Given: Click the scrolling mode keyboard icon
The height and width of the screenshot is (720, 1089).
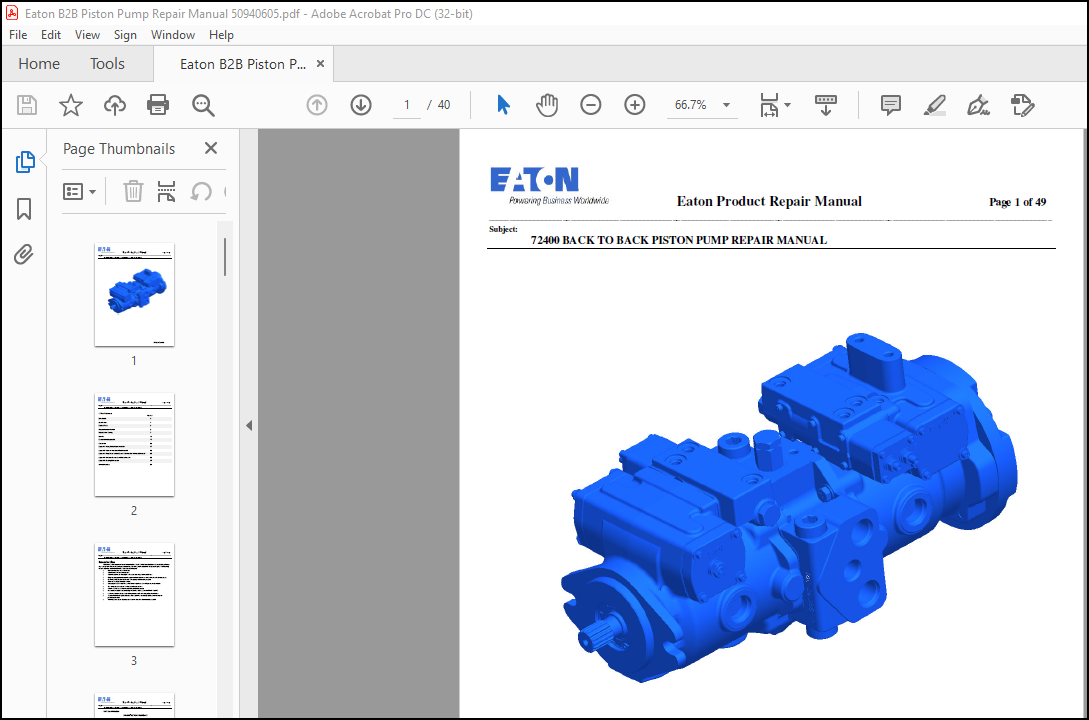Looking at the screenshot, I should (x=826, y=105).
